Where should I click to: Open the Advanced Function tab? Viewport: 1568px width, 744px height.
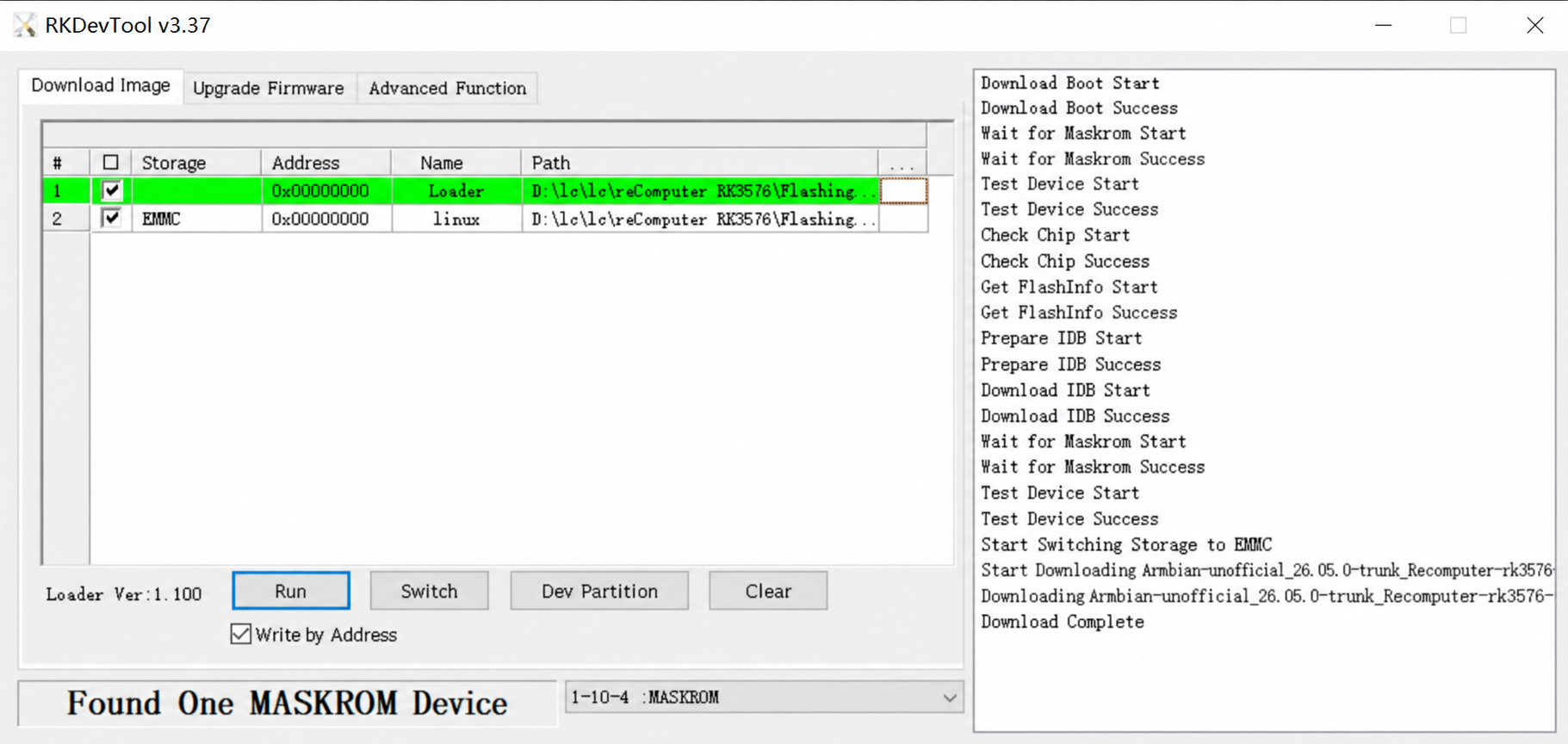tap(448, 88)
